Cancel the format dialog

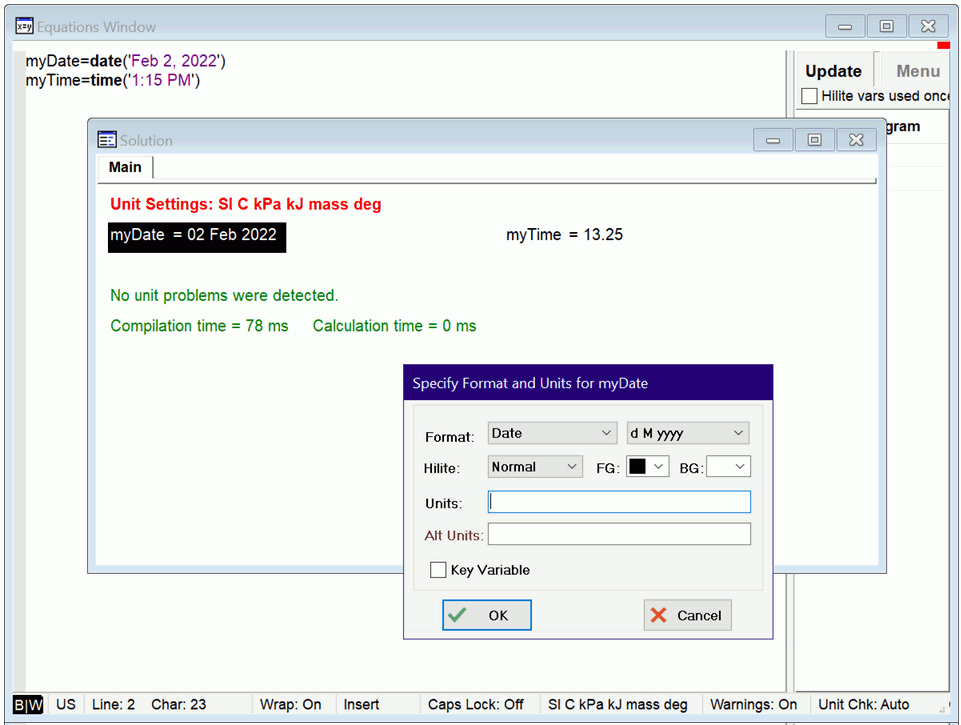pyautogui.click(x=687, y=615)
